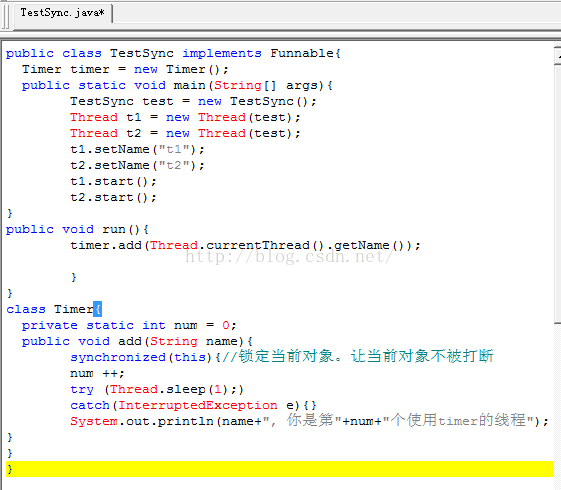Click the vertical scrollbar thumb
Screen dimensions: 561x490
coord(558,193)
